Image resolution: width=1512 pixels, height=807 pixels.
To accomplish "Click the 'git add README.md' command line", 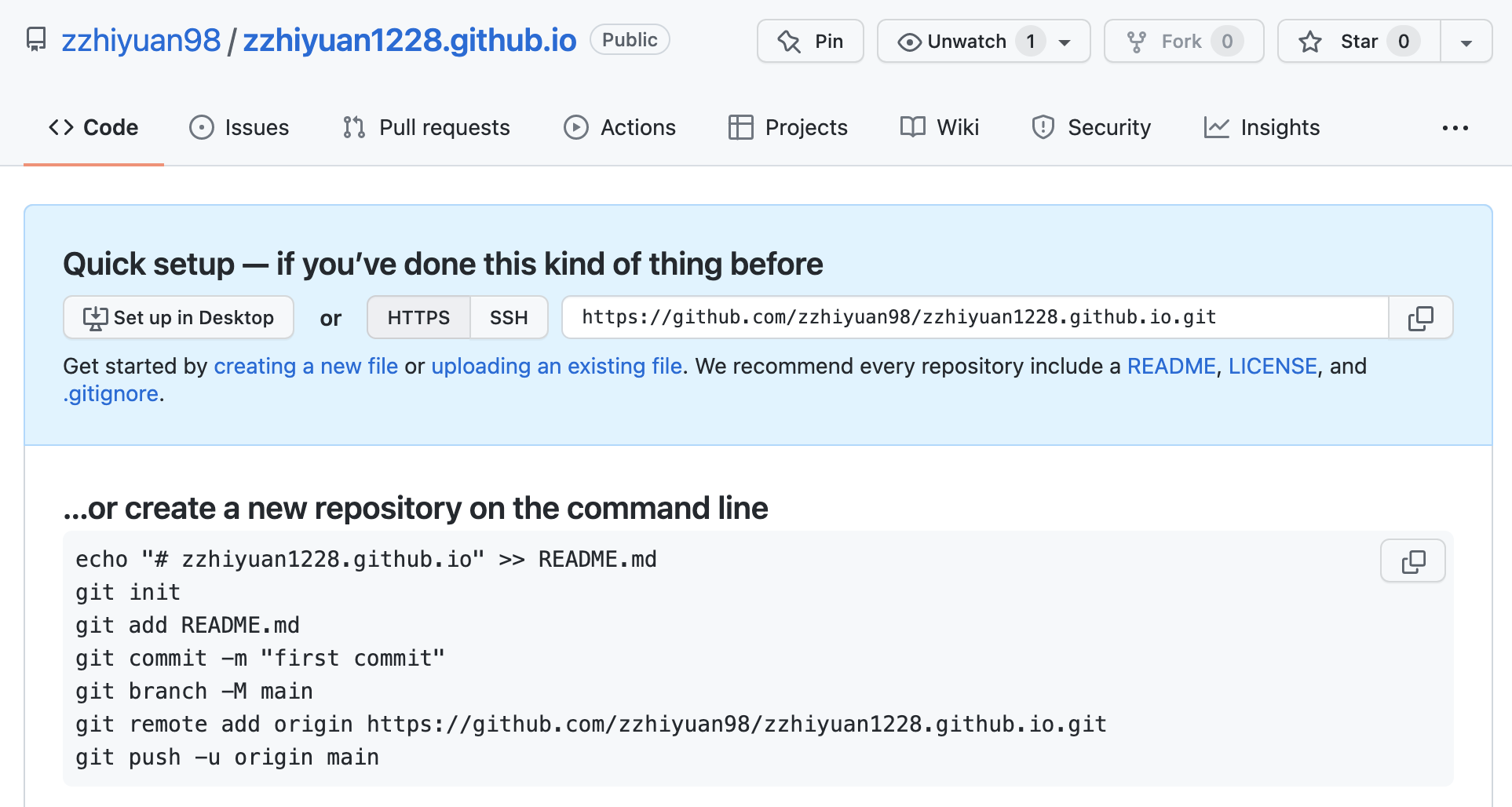I will pyautogui.click(x=188, y=625).
